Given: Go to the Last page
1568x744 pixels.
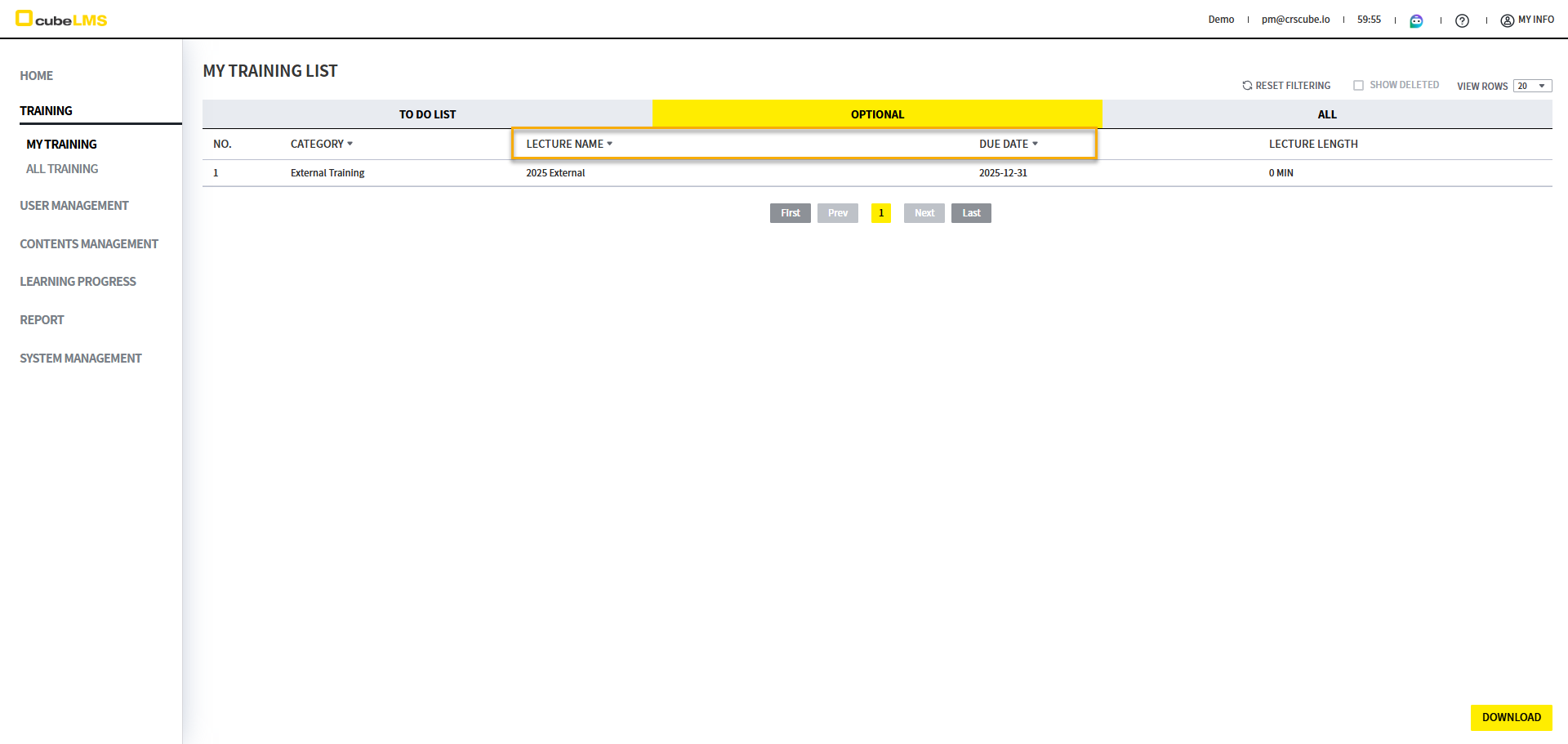Looking at the screenshot, I should [x=971, y=213].
